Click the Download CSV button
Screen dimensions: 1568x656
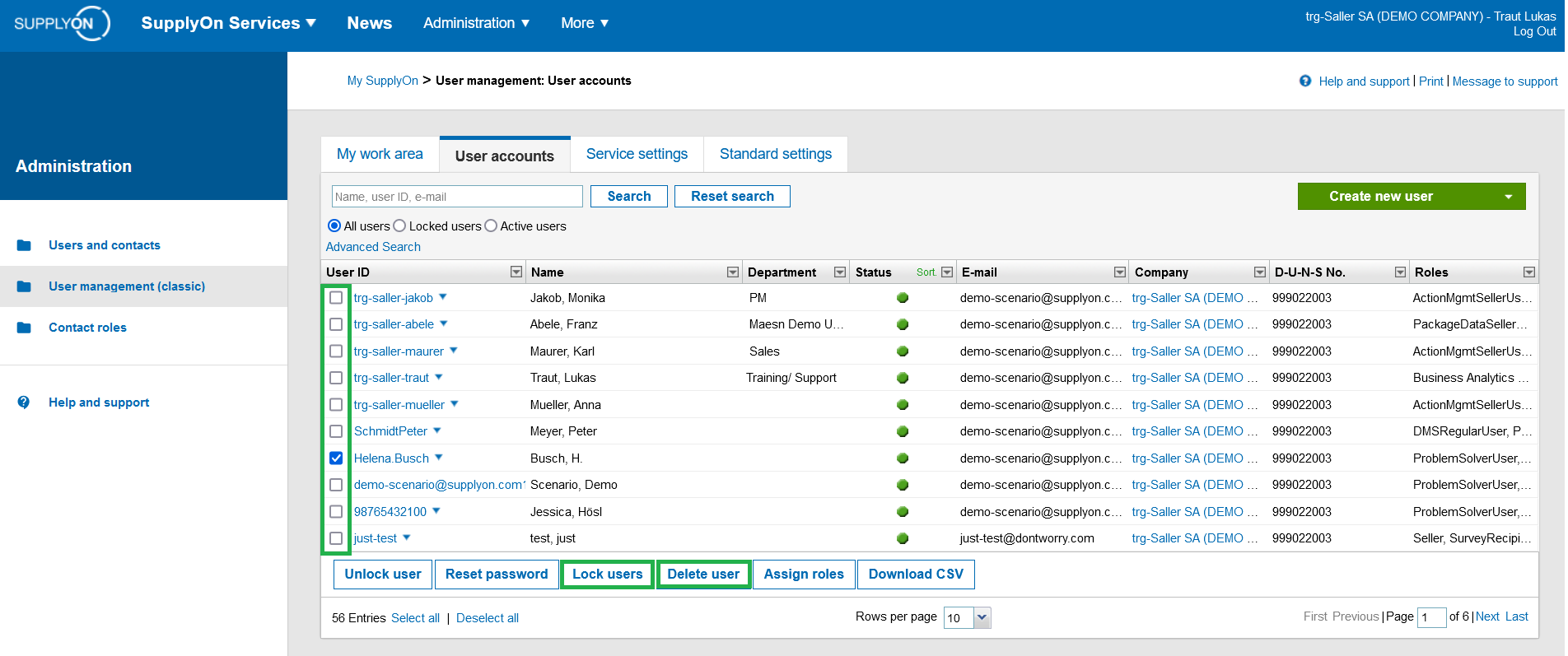click(x=916, y=575)
